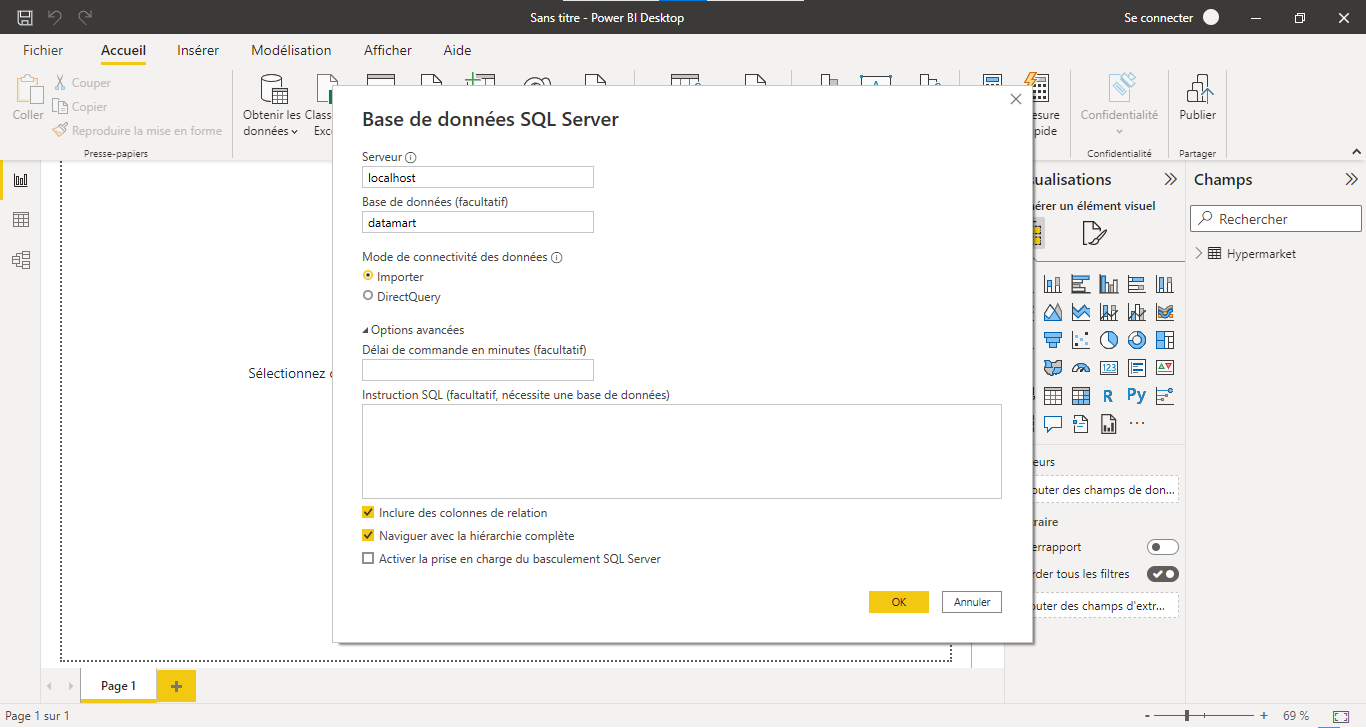This screenshot has width=1366, height=728.
Task: Select the pie chart visual
Action: (1108, 340)
